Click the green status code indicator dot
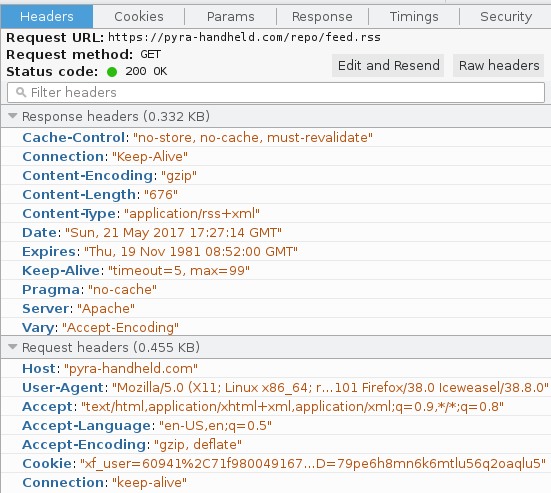 112,72
